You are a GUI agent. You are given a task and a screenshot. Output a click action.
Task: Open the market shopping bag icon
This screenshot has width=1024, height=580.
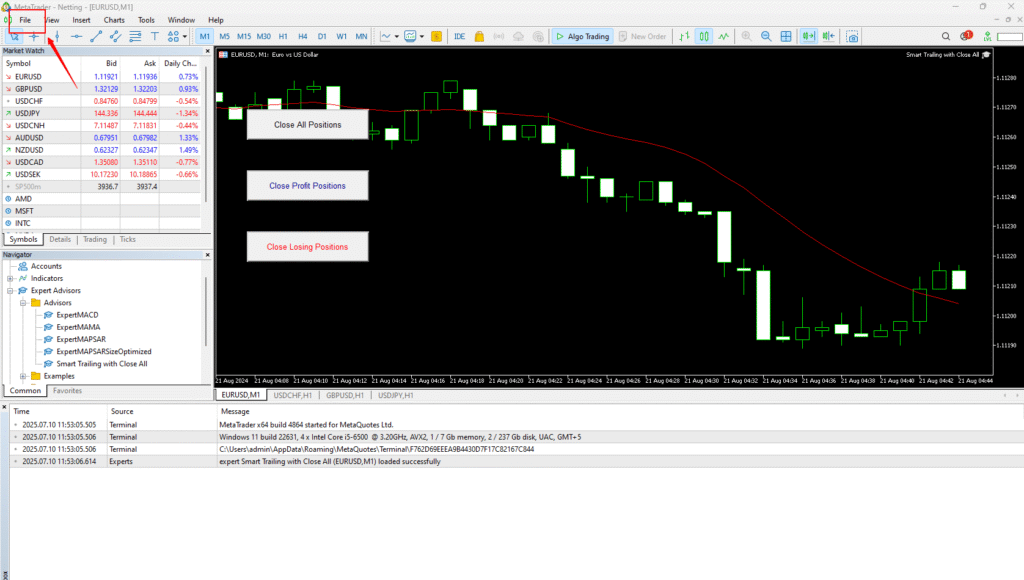tap(479, 37)
